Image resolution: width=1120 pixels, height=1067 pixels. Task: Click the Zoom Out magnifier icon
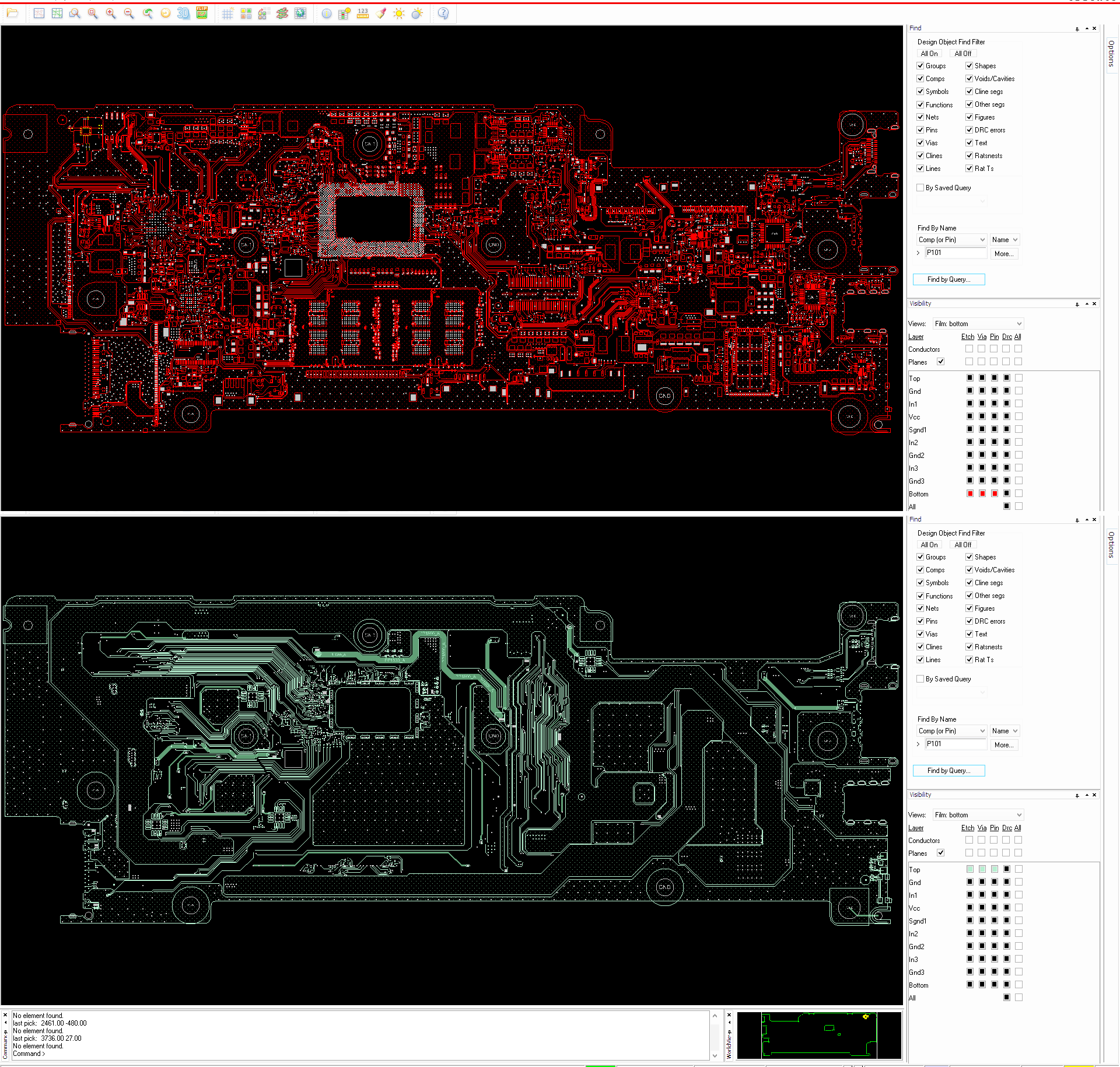129,13
